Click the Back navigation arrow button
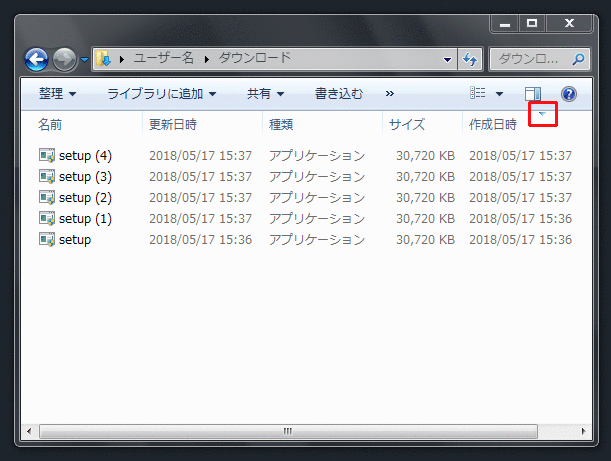611x461 pixels. (36, 59)
